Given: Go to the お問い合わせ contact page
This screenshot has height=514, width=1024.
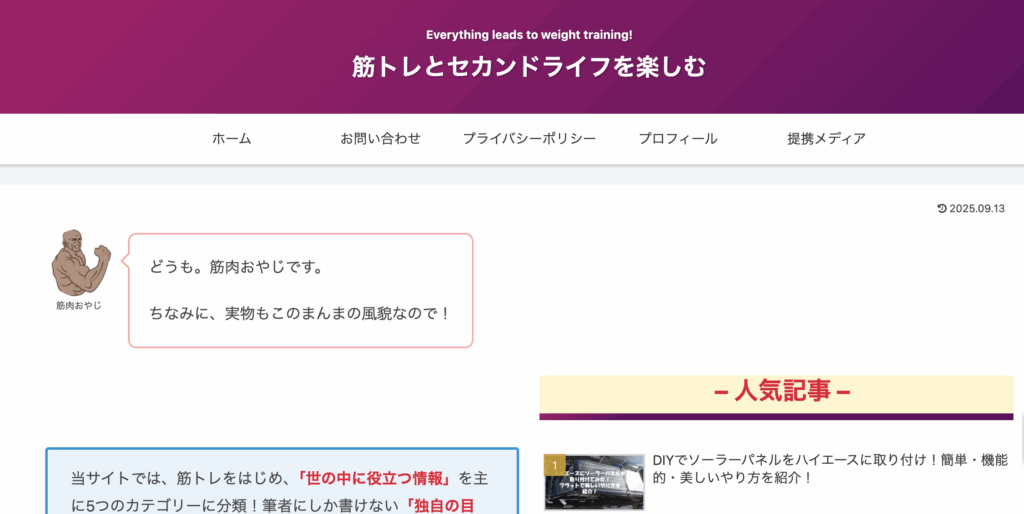Looking at the screenshot, I should pos(380,139).
